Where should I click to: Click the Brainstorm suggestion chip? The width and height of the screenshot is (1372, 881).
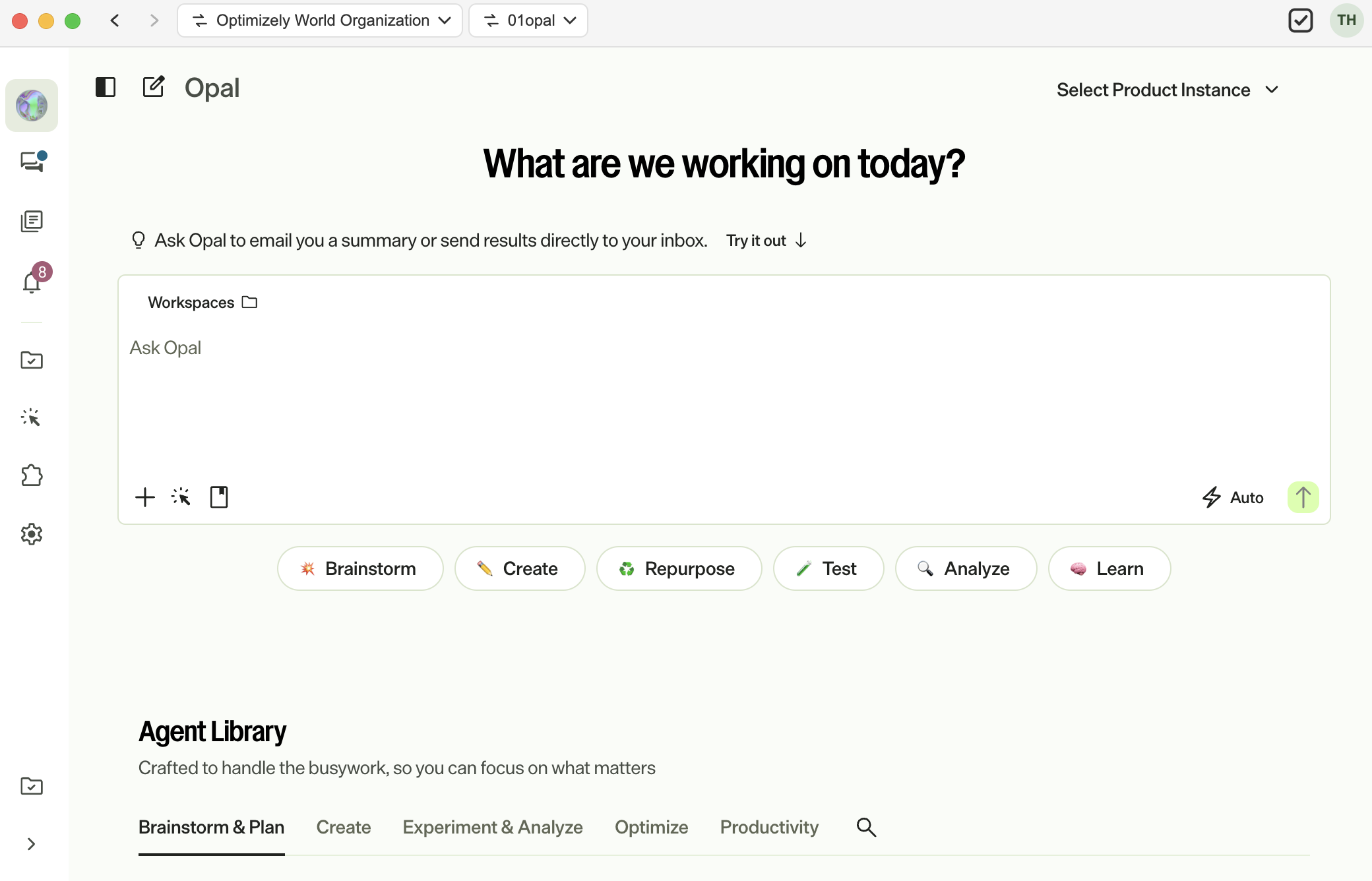tap(360, 568)
